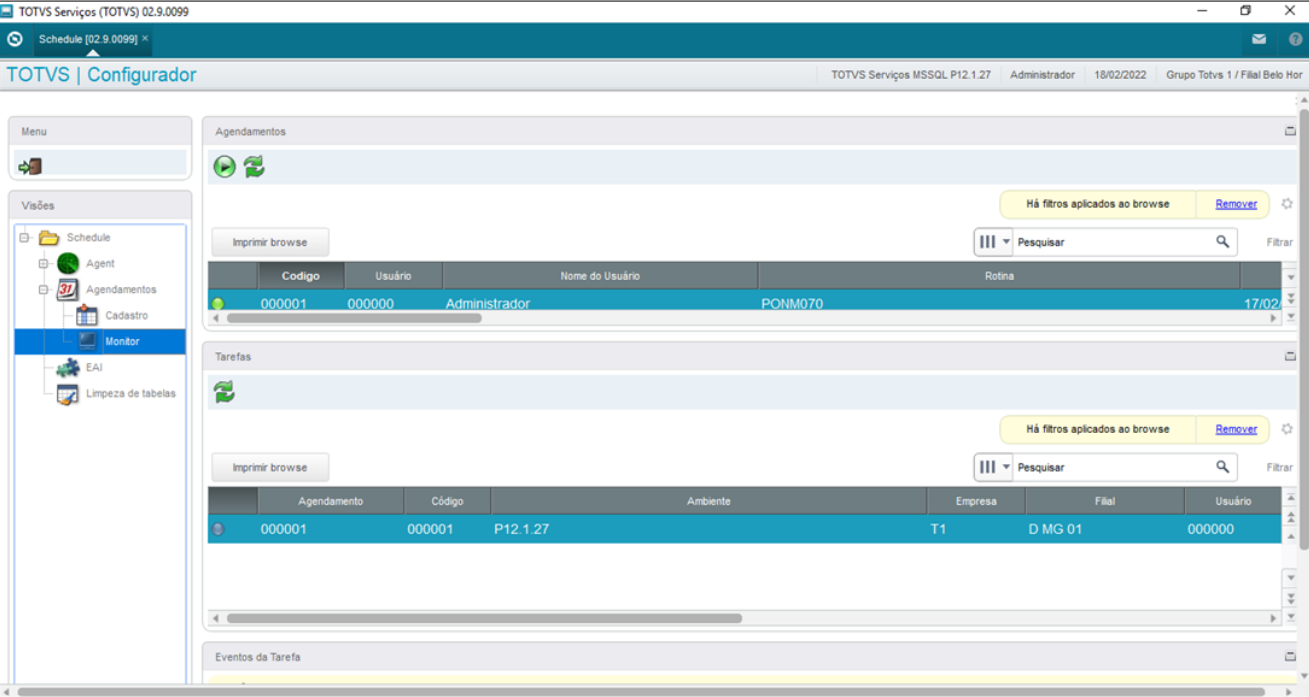
Task: Click search magnifier in Tarefas Pesquisar field
Action: pyautogui.click(x=1222, y=467)
